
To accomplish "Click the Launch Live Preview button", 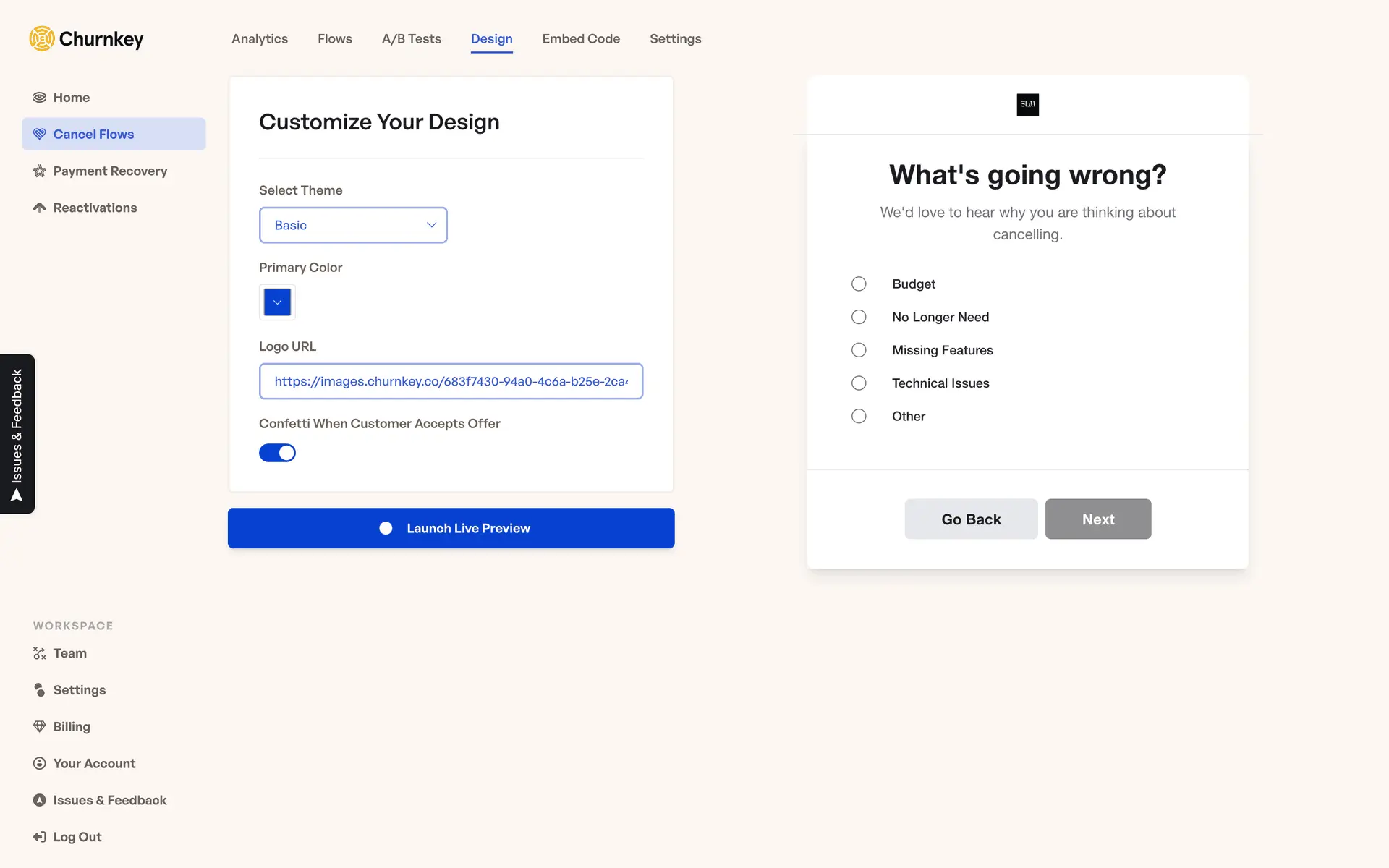I will tap(451, 528).
